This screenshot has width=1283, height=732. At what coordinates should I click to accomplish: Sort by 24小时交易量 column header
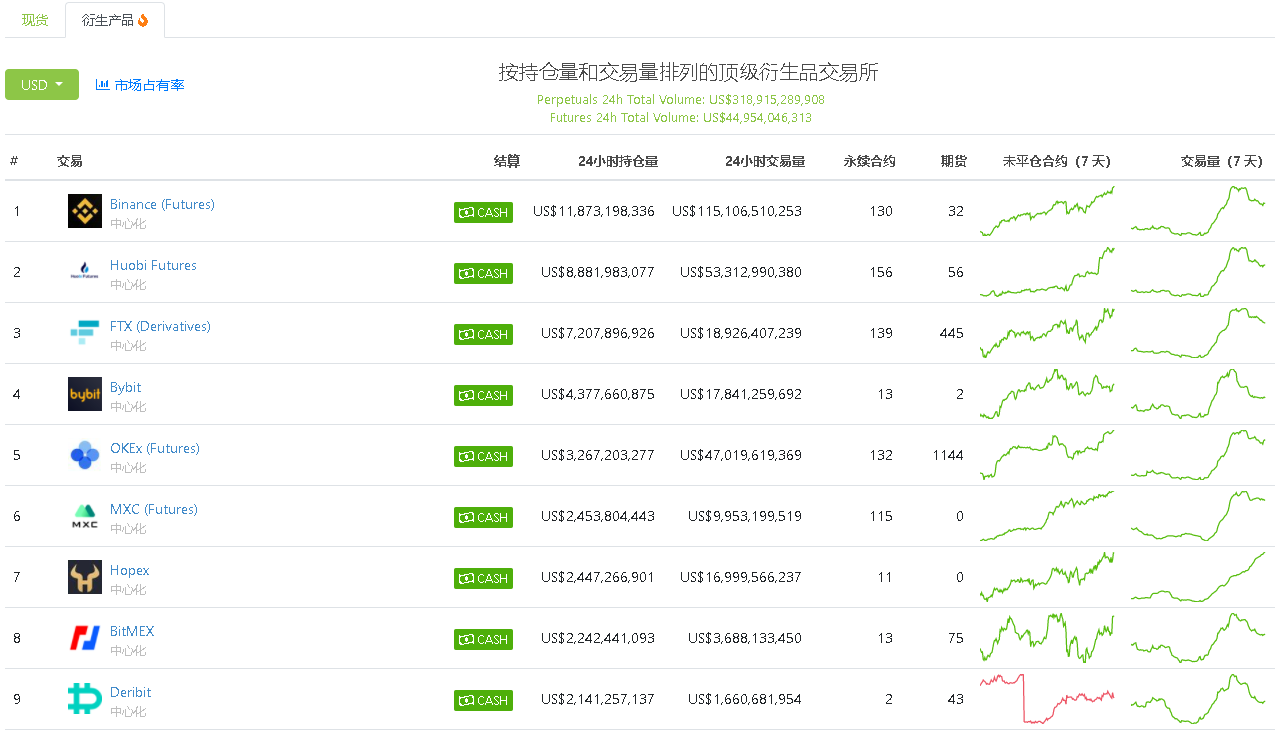pyautogui.click(x=765, y=160)
